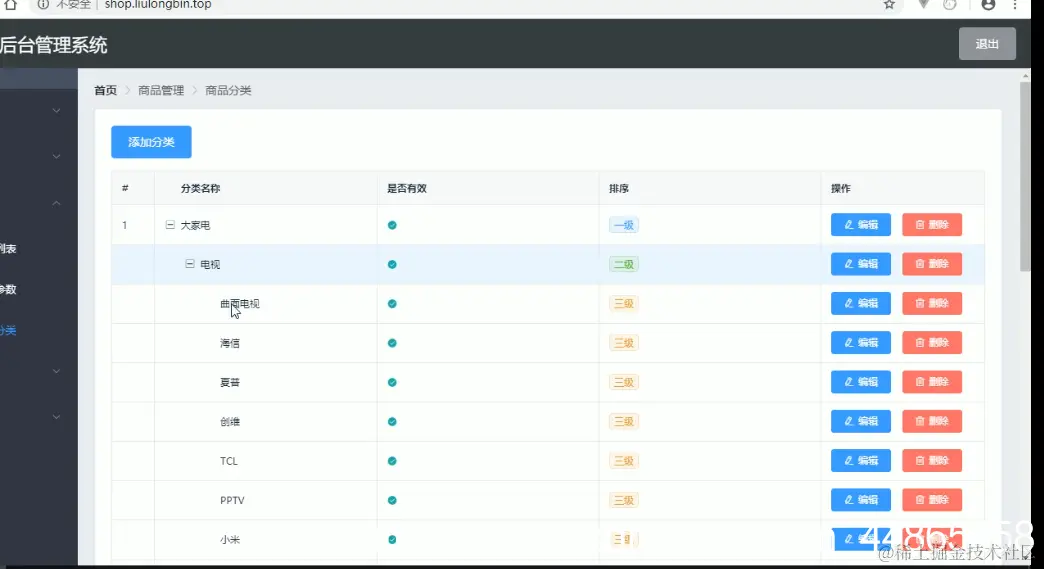
Task: Click the browser home icon
Action: click(11, 5)
